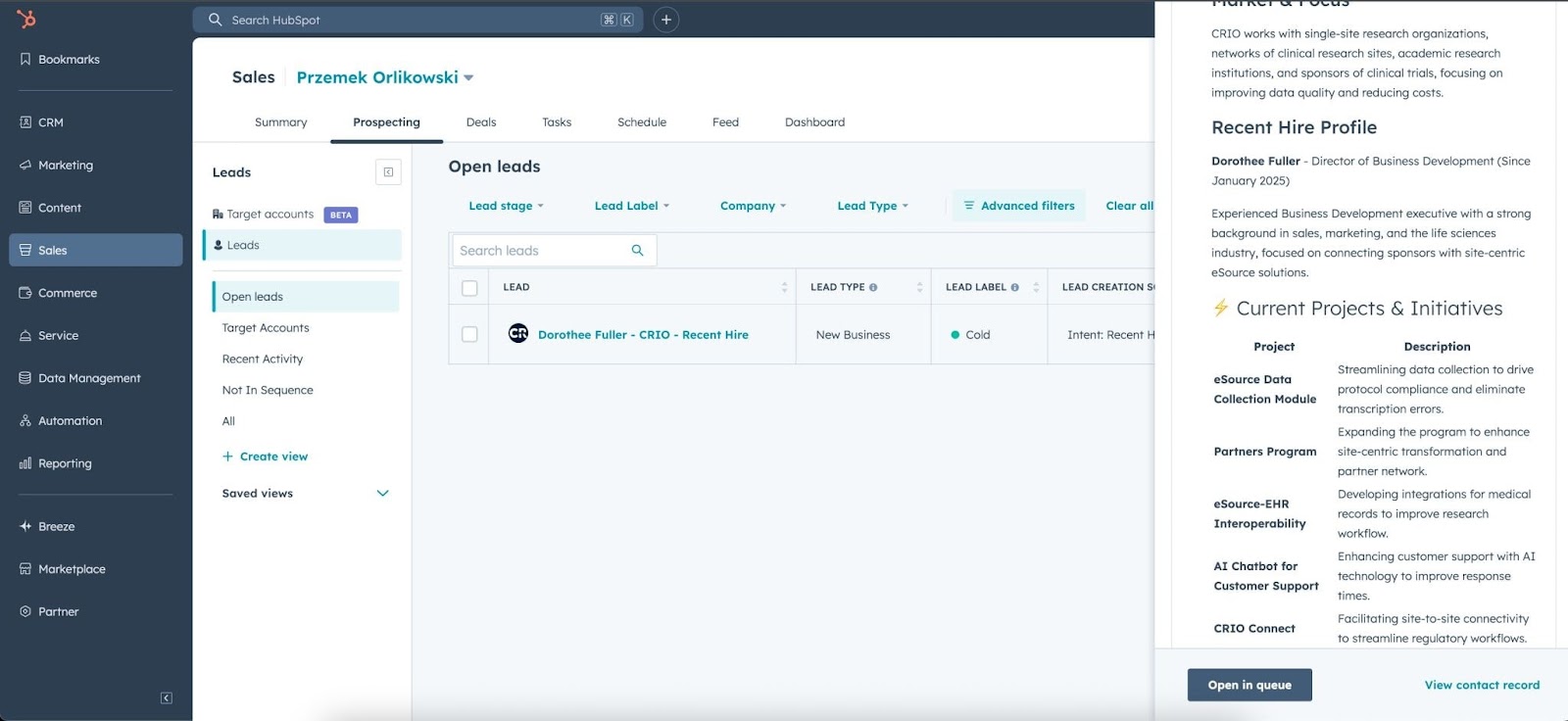Click Open in queue button
This screenshot has height=721, width=1568.
pos(1249,685)
